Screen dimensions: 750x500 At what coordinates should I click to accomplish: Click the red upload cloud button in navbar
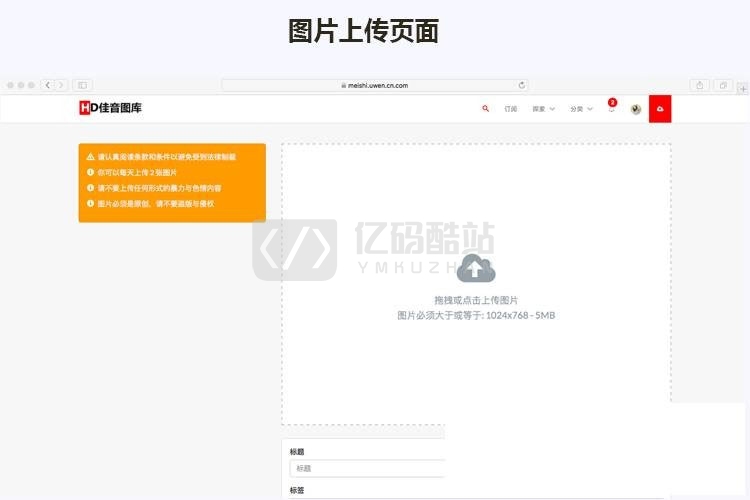pyautogui.click(x=660, y=109)
